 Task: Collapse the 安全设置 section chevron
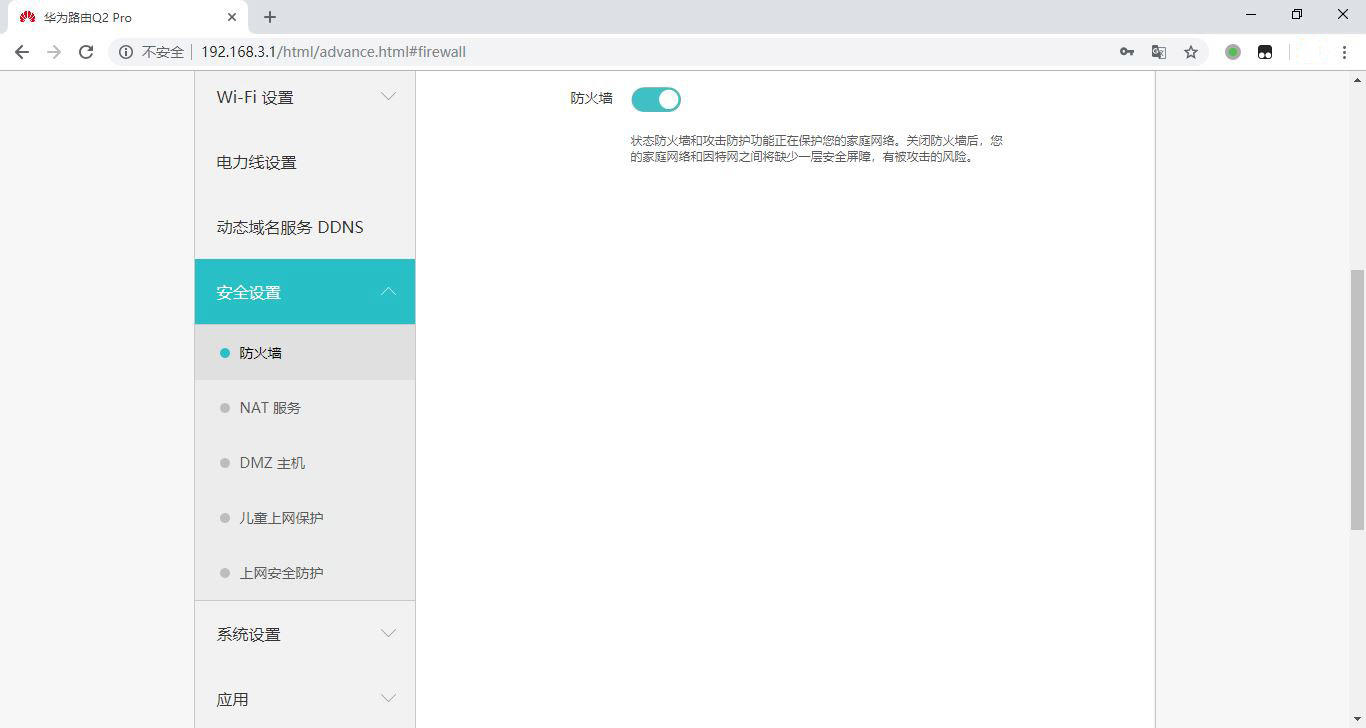click(x=388, y=292)
